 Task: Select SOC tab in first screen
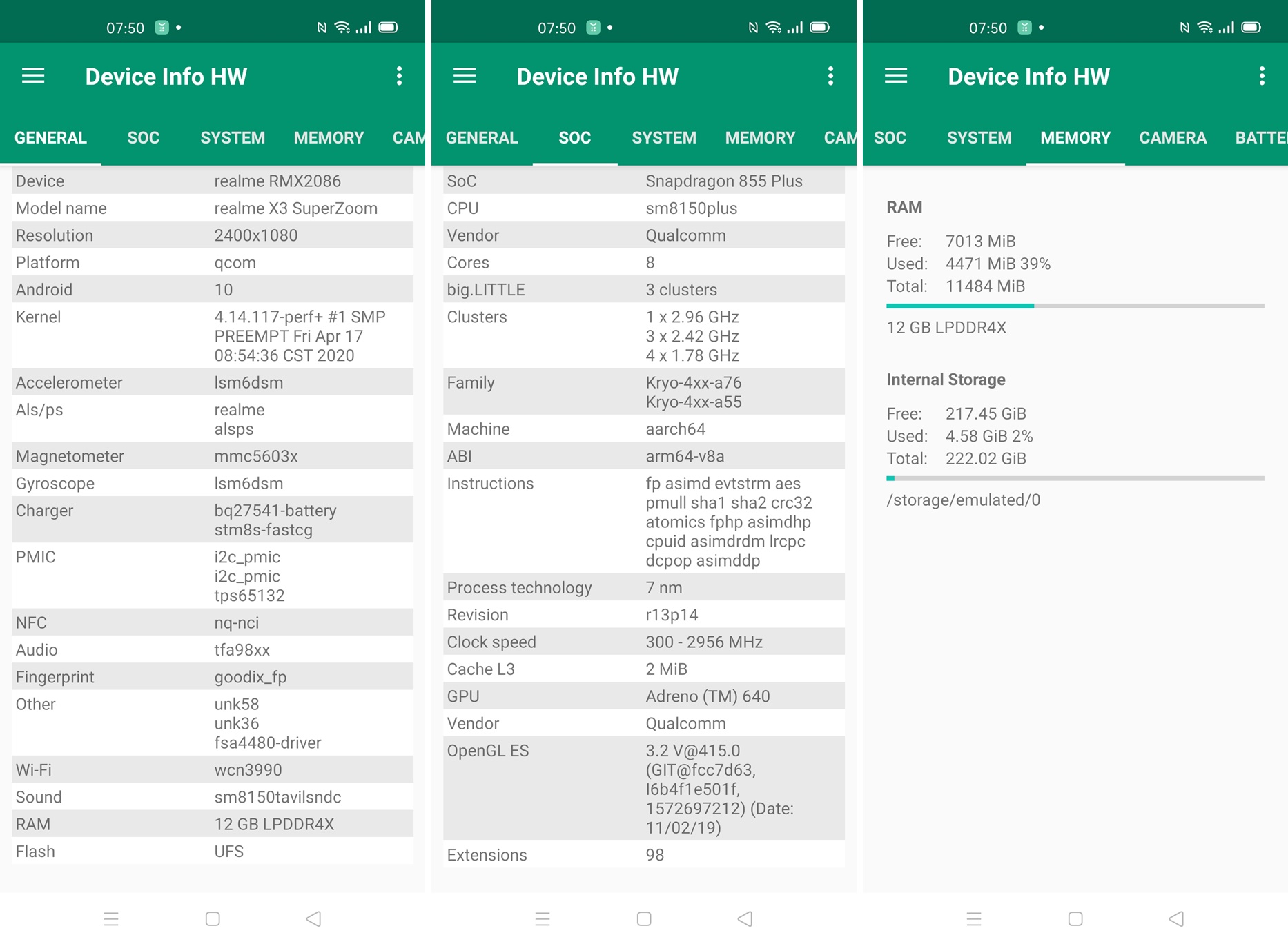click(x=144, y=138)
